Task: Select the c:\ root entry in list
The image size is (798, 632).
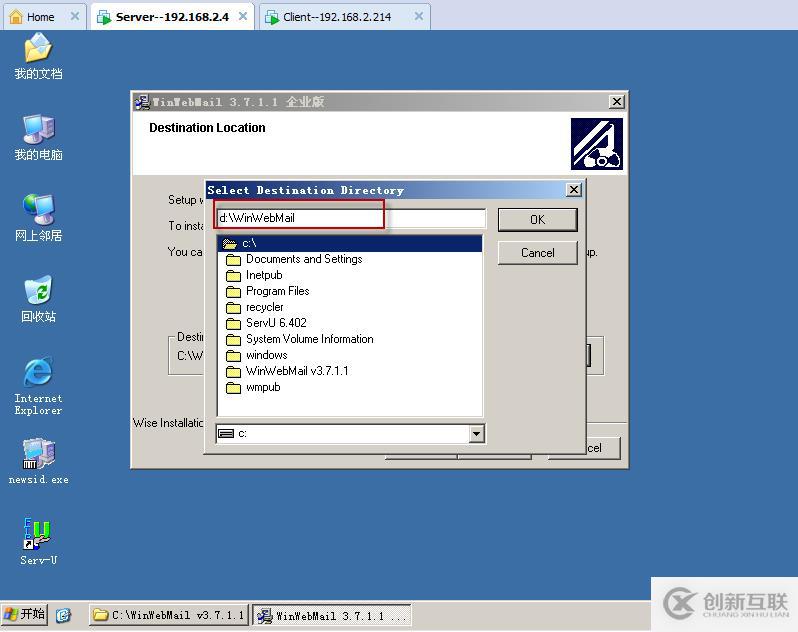Action: (350, 244)
